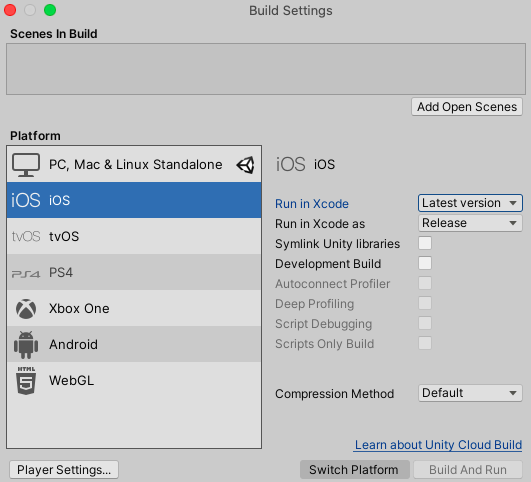Close the Build Settings window
The height and width of the screenshot is (482, 531).
coord(10,10)
